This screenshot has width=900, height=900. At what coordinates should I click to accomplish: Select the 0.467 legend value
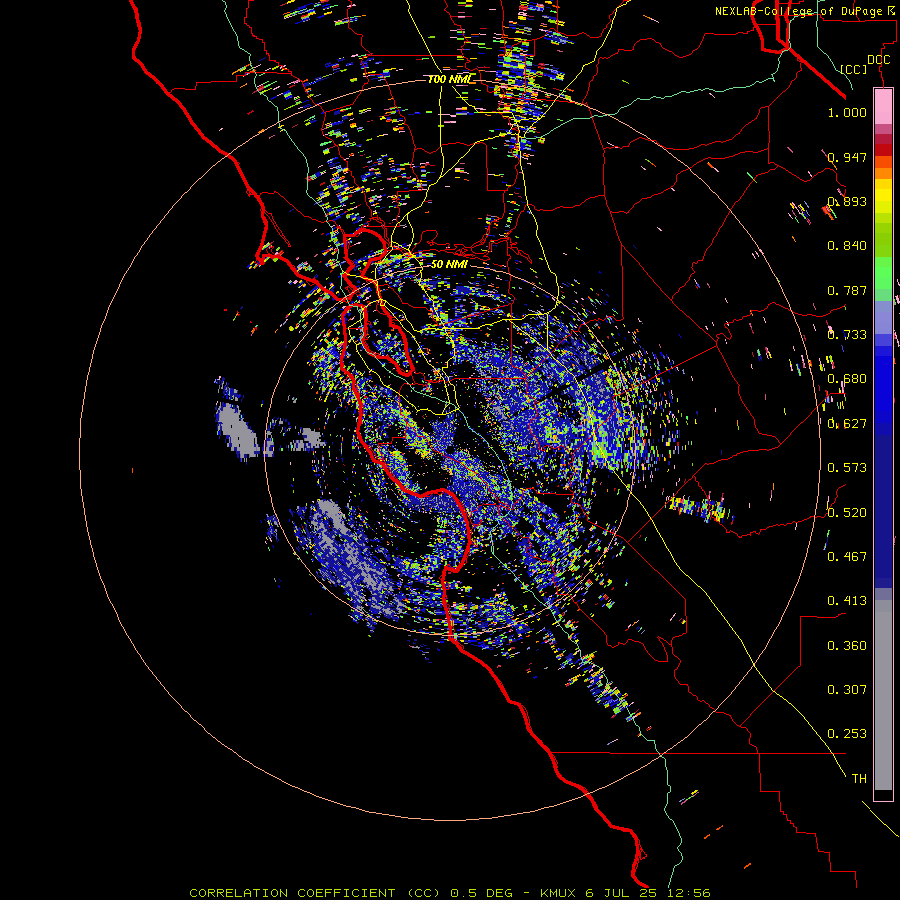[x=847, y=557]
